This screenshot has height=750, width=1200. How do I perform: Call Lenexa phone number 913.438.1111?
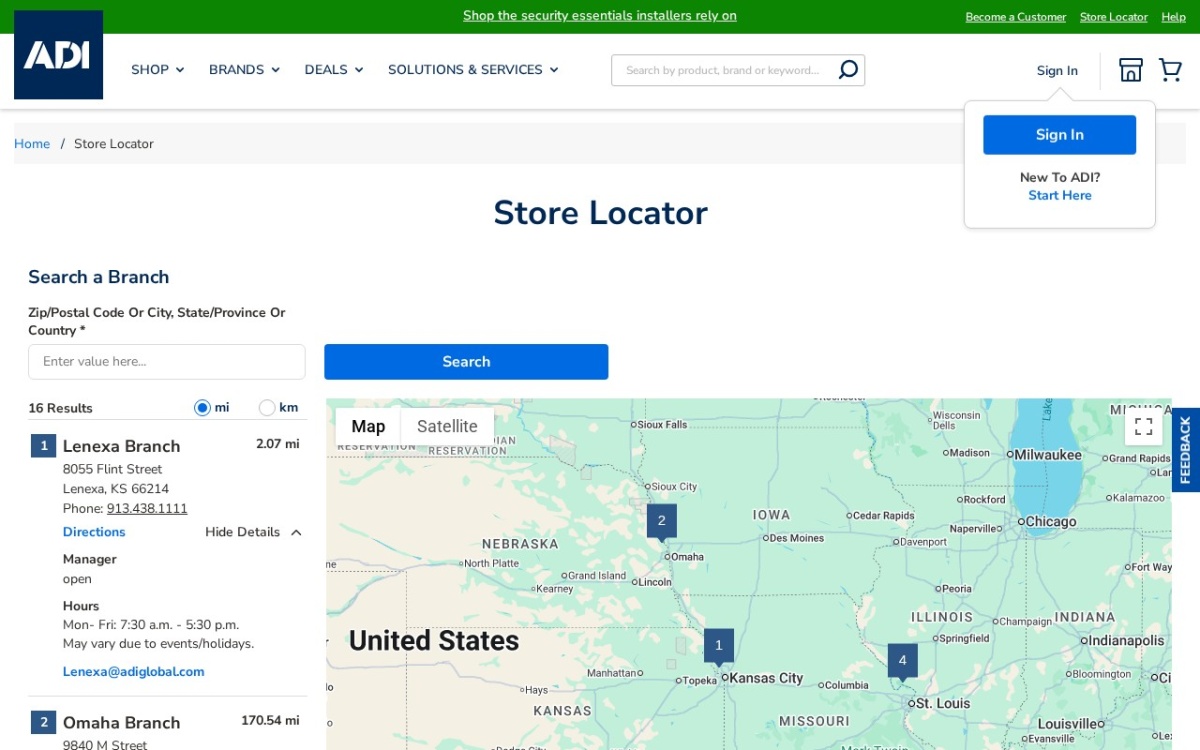(x=147, y=509)
